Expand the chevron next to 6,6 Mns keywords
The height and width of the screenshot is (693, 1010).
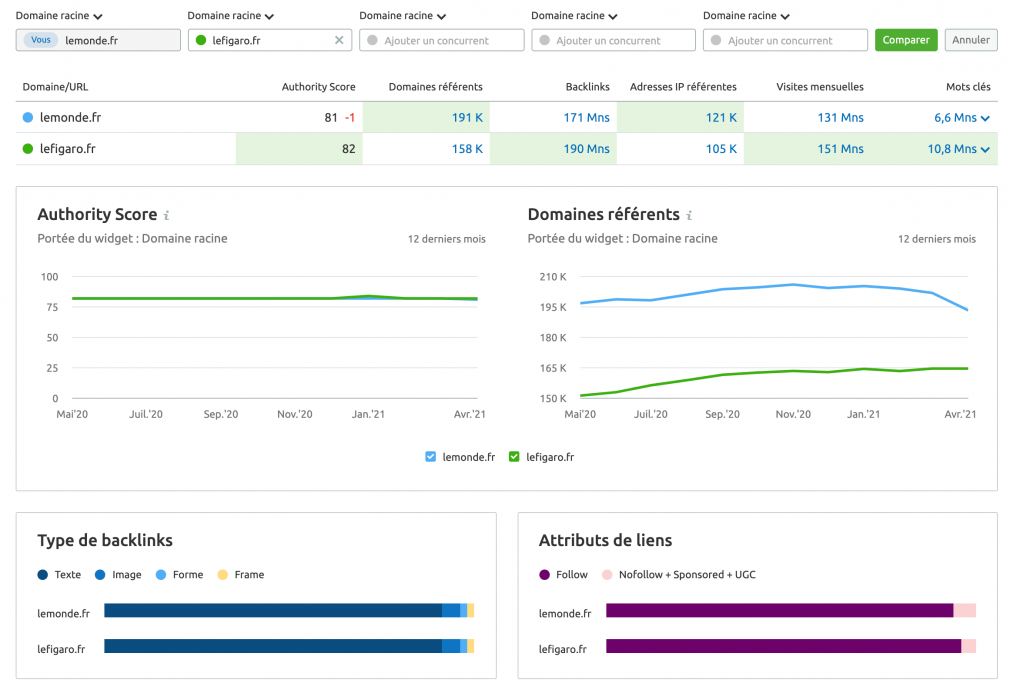(985, 118)
